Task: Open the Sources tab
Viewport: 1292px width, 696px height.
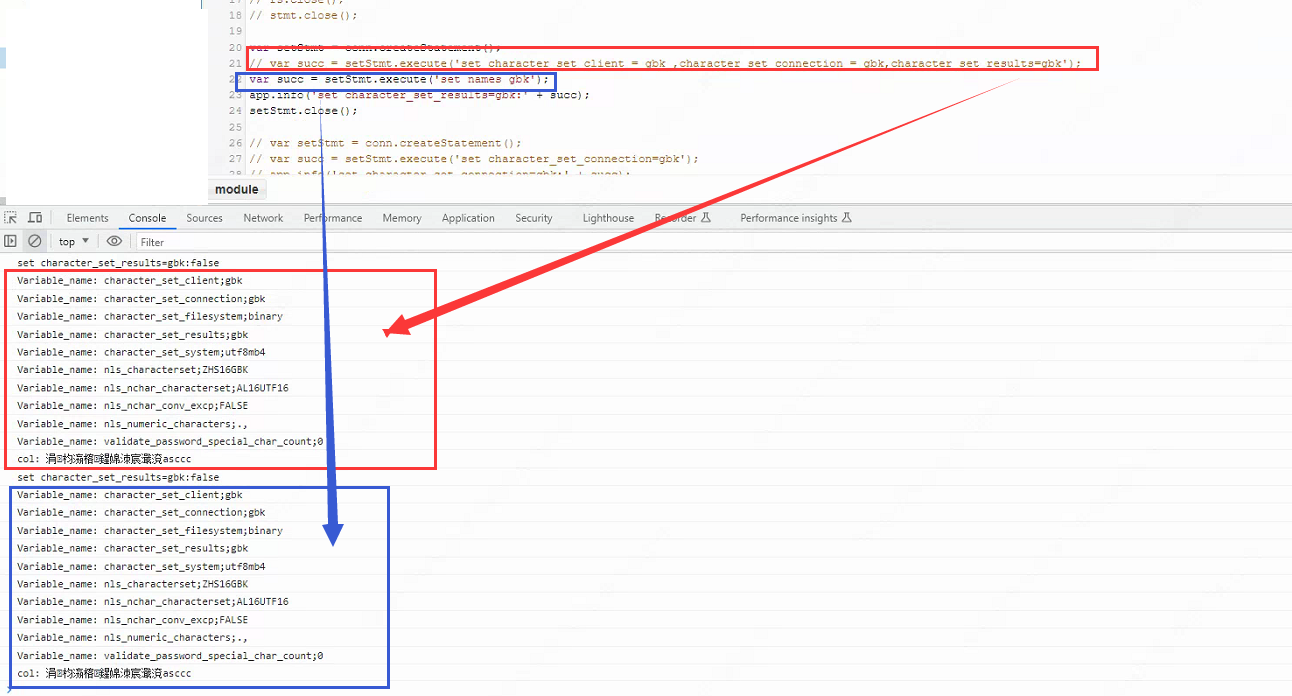Action: 204,218
